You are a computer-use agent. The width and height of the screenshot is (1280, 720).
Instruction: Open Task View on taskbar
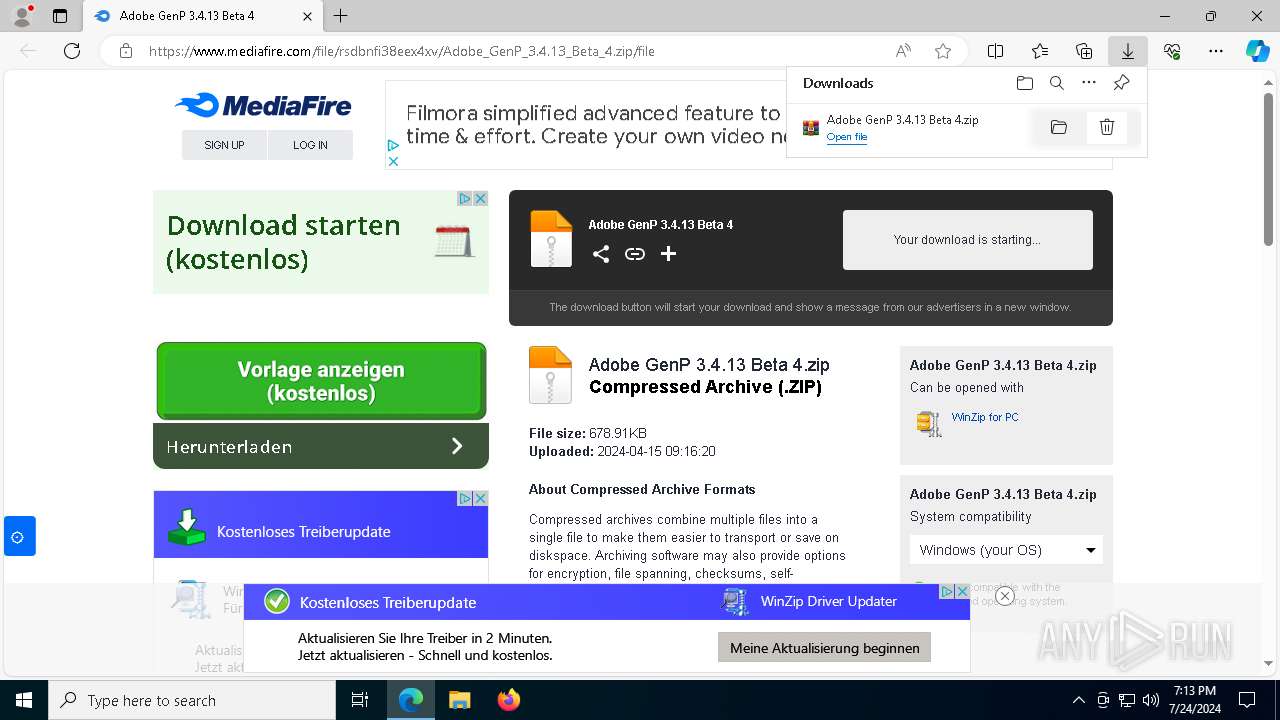360,700
